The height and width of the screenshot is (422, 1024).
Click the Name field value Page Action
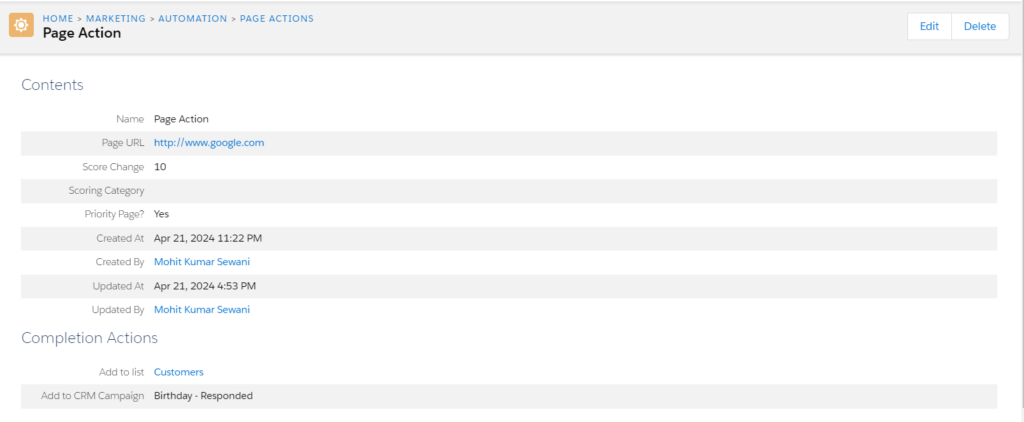click(181, 119)
